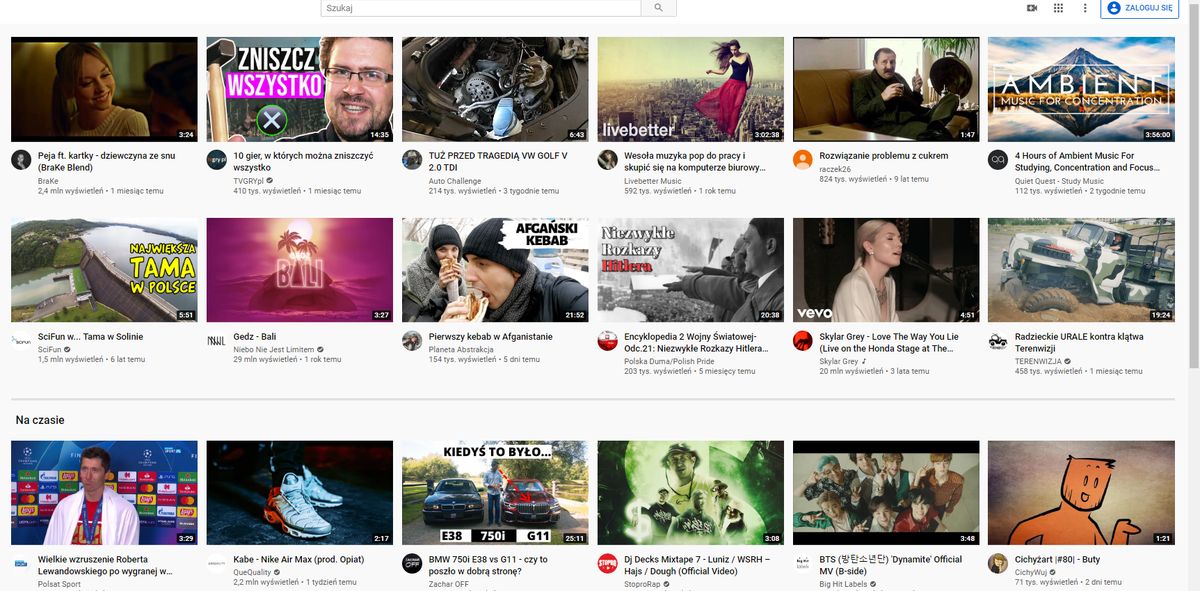Screen dimensions: 1200x591
Task: Open BraKe channel avatar
Action: click(21, 160)
